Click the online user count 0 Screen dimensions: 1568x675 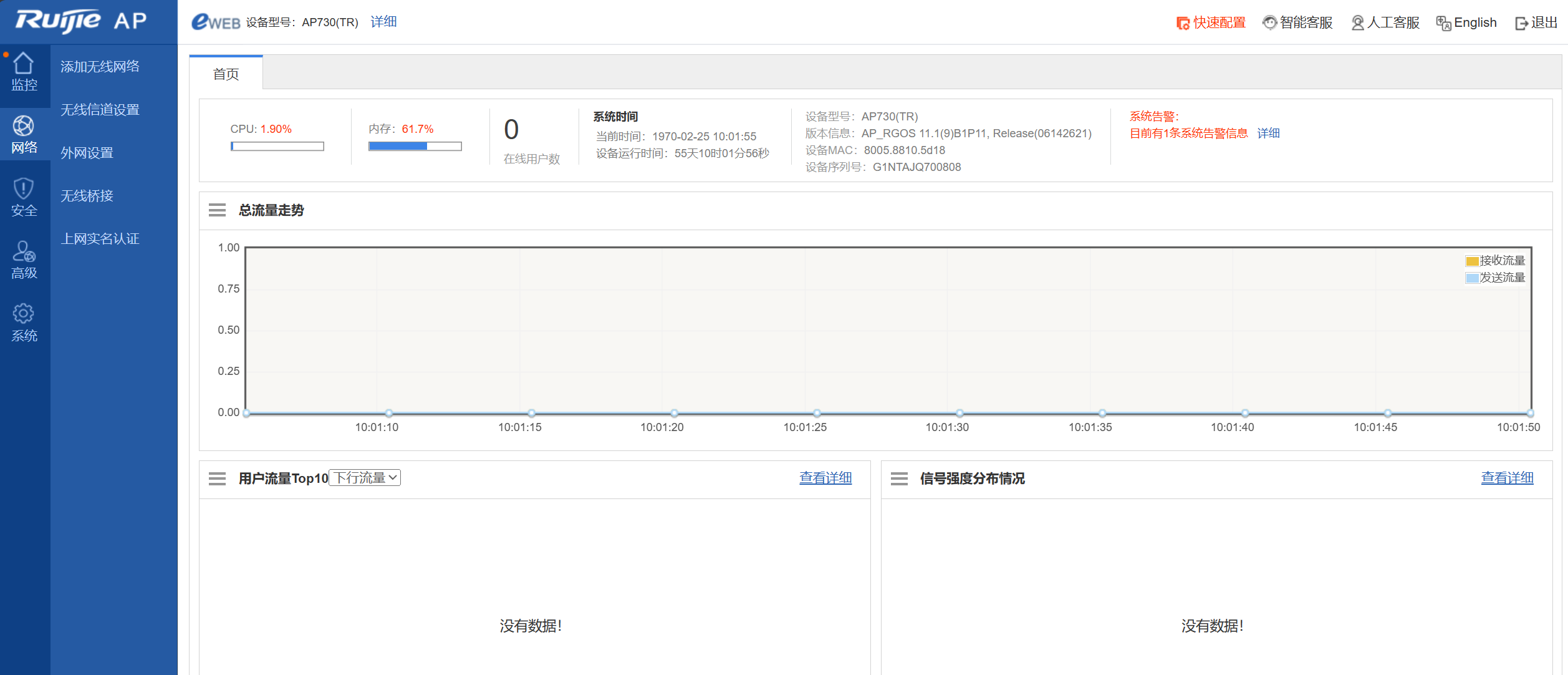coord(511,130)
